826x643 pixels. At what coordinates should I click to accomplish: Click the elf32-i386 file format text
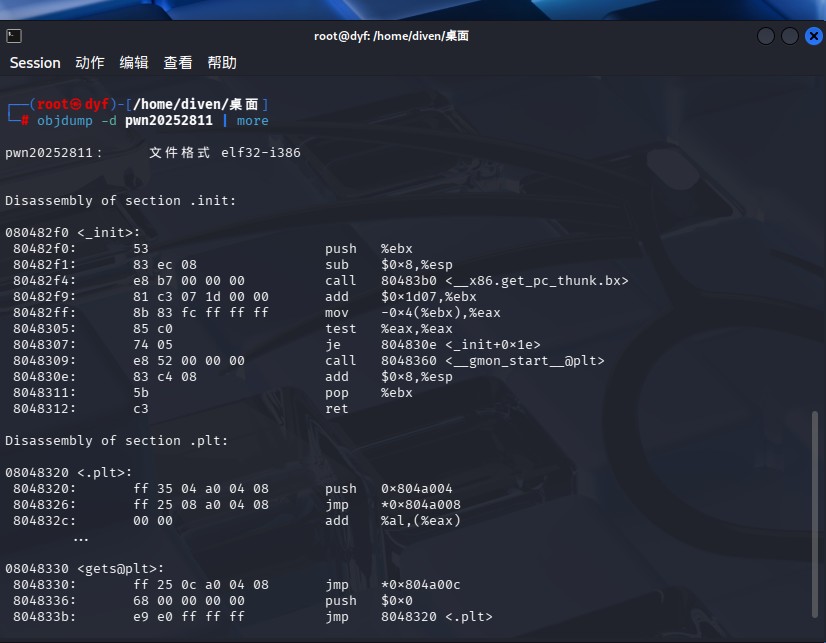pos(261,153)
